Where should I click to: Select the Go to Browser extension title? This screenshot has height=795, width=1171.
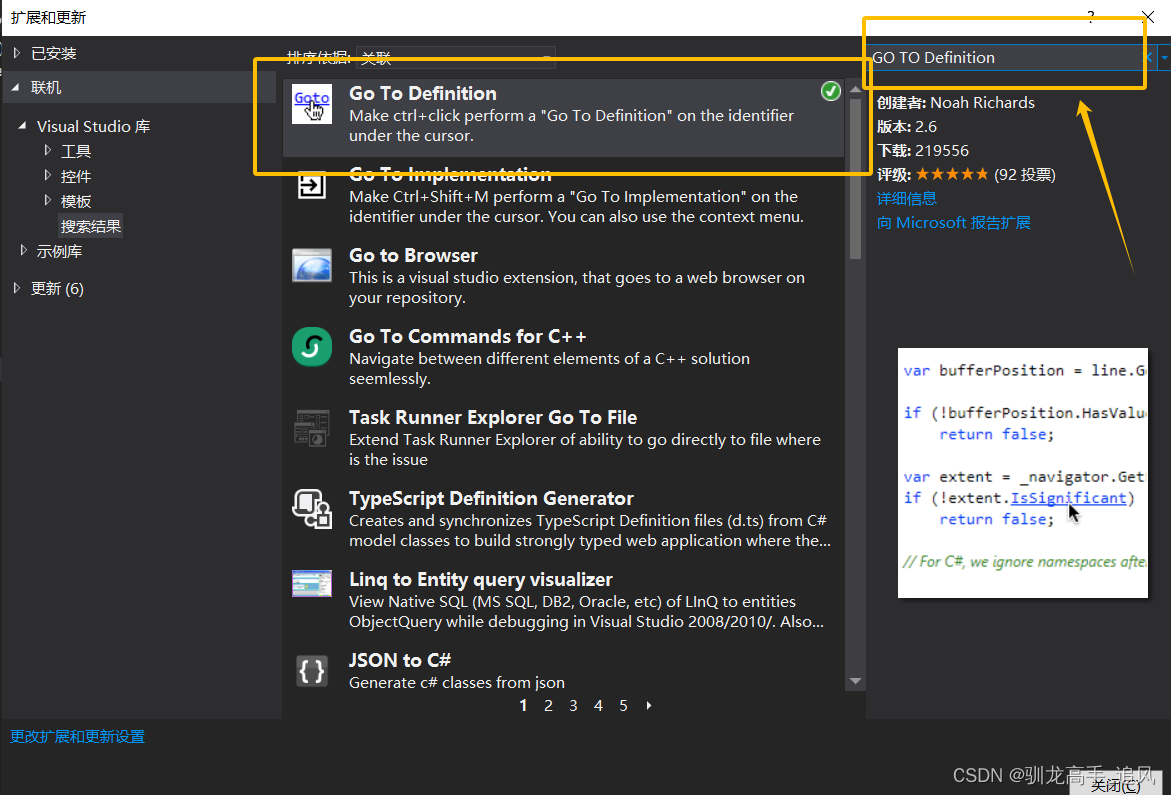(413, 255)
